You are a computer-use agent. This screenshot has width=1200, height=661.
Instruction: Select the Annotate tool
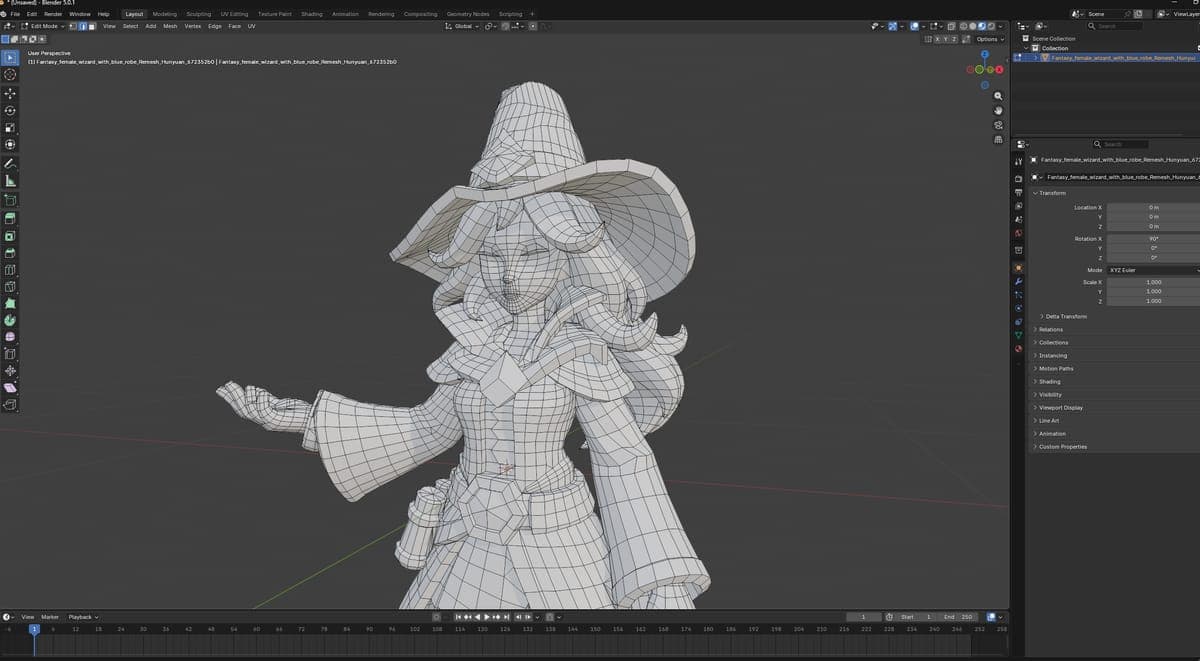10,163
